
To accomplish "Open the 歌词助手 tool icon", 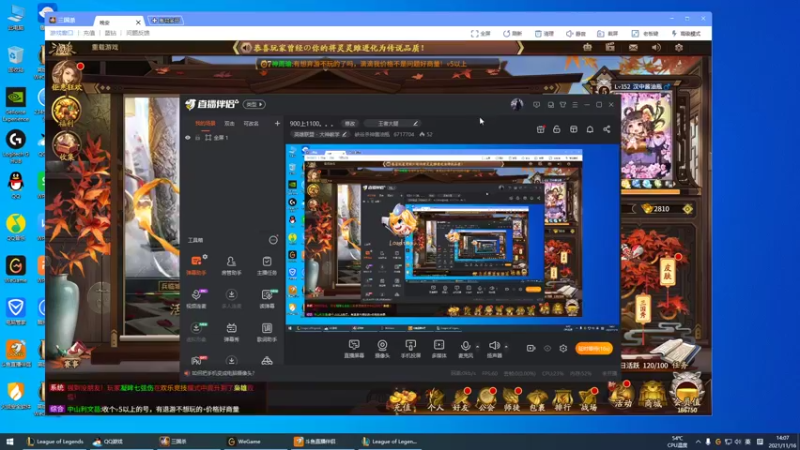I will (267, 332).
